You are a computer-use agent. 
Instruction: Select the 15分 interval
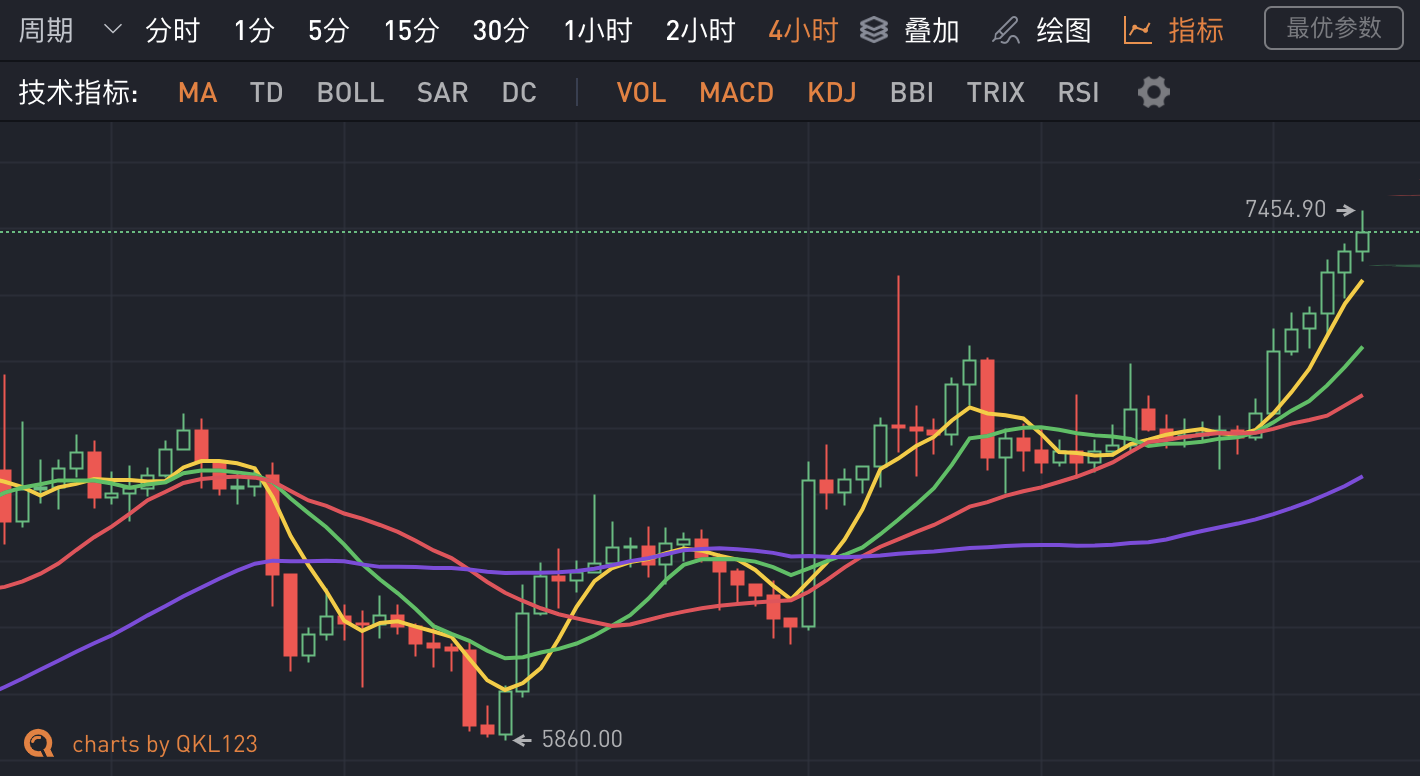pos(411,30)
